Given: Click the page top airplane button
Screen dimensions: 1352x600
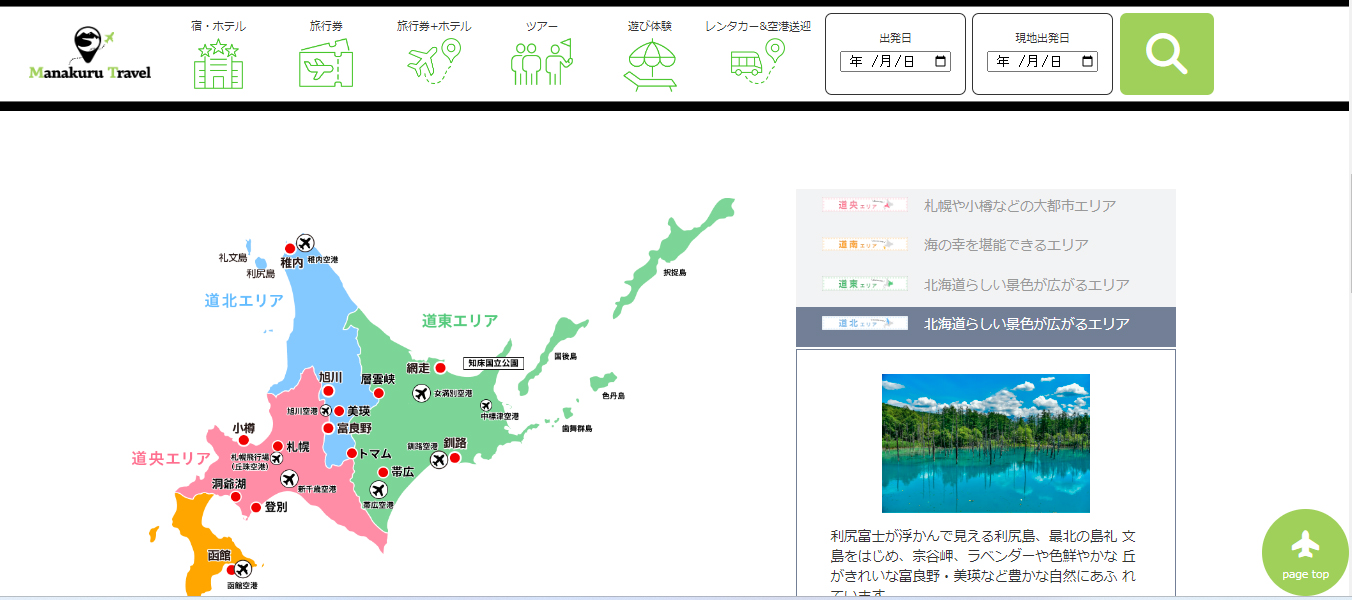Looking at the screenshot, I should [x=1305, y=552].
